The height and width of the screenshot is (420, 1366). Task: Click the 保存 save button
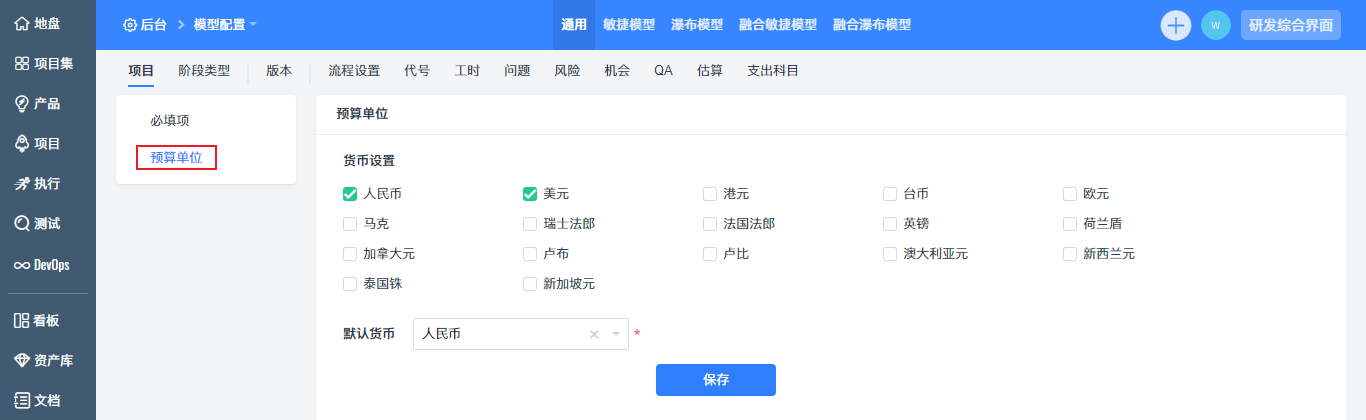[x=716, y=380]
